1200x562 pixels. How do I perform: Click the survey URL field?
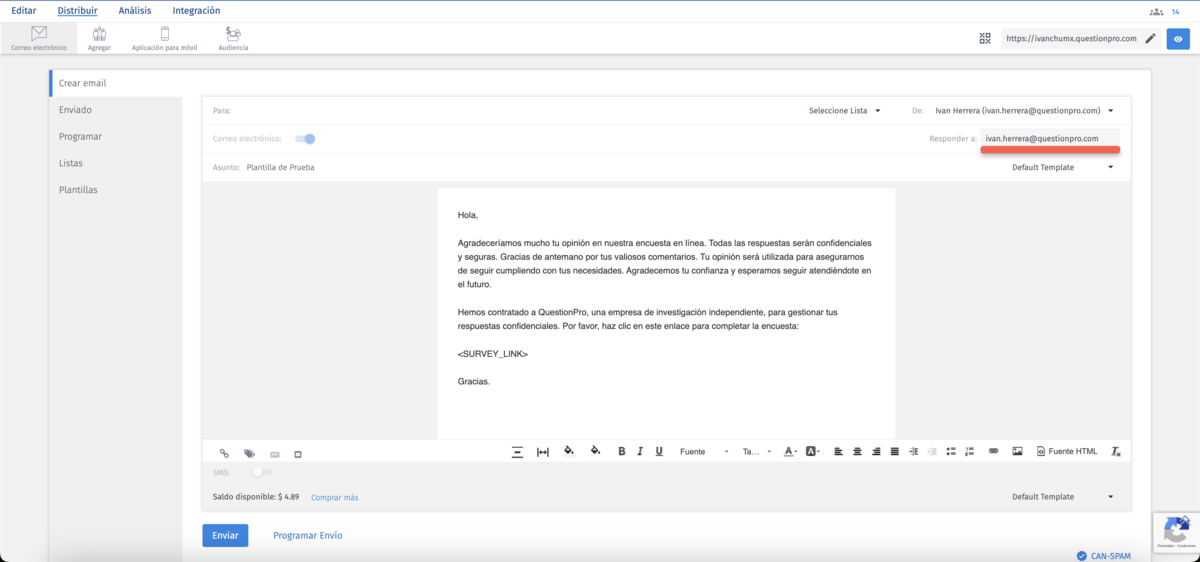(x=1071, y=38)
